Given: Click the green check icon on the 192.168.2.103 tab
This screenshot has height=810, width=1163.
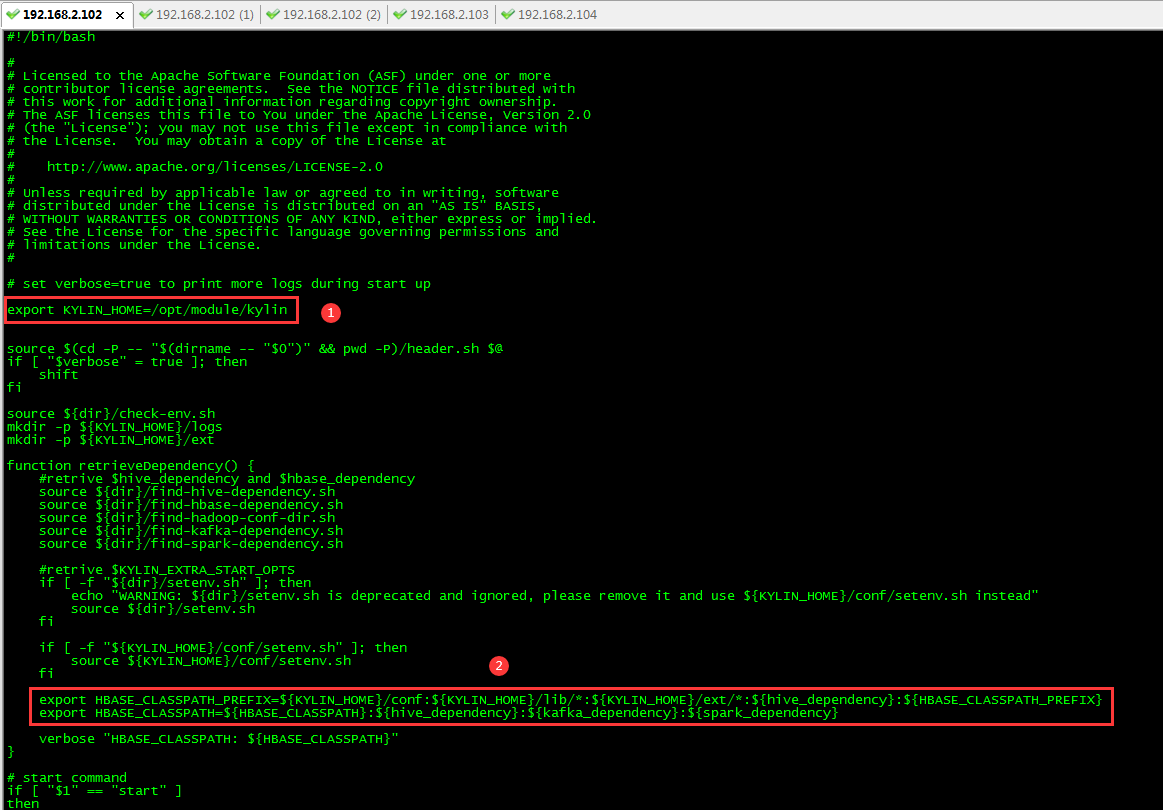Looking at the screenshot, I should pos(400,14).
